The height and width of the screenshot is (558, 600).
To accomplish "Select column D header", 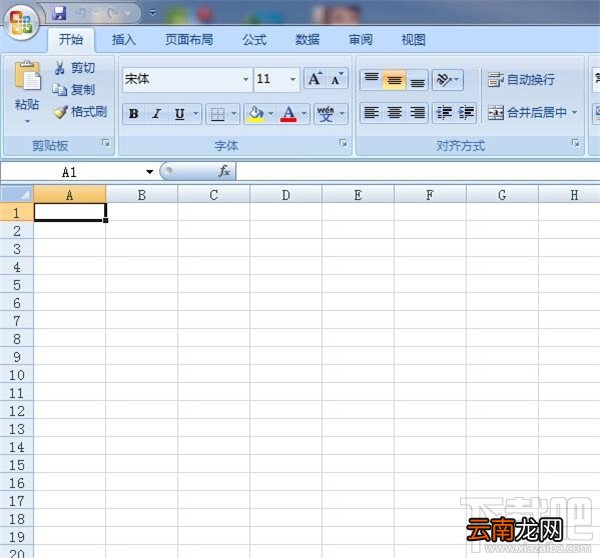I will pyautogui.click(x=286, y=195).
